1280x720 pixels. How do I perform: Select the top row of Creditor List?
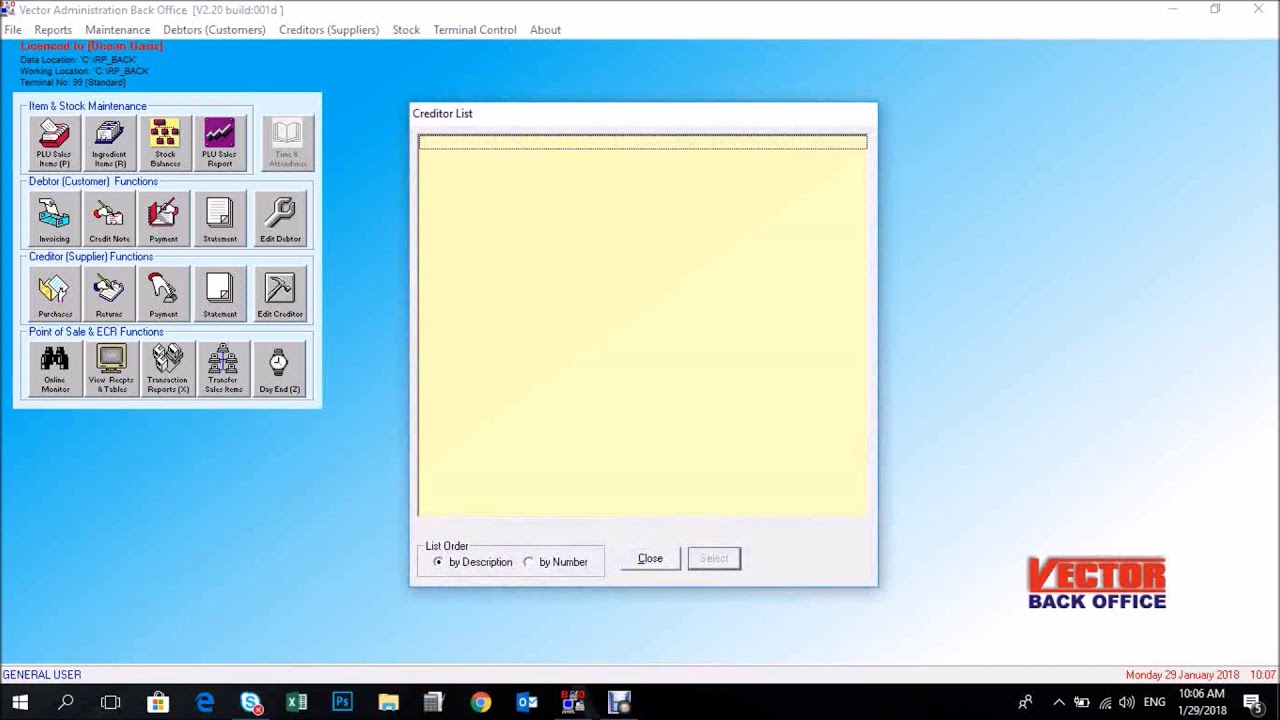click(x=642, y=143)
